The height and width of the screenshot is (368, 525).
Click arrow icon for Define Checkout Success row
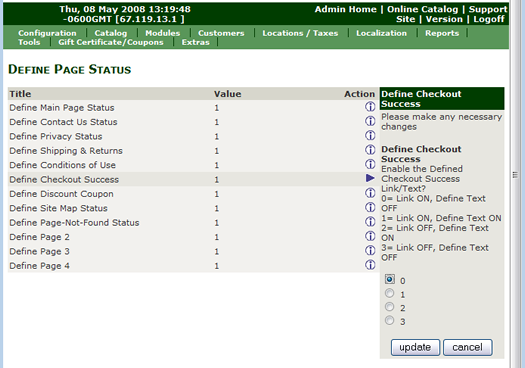(370, 178)
